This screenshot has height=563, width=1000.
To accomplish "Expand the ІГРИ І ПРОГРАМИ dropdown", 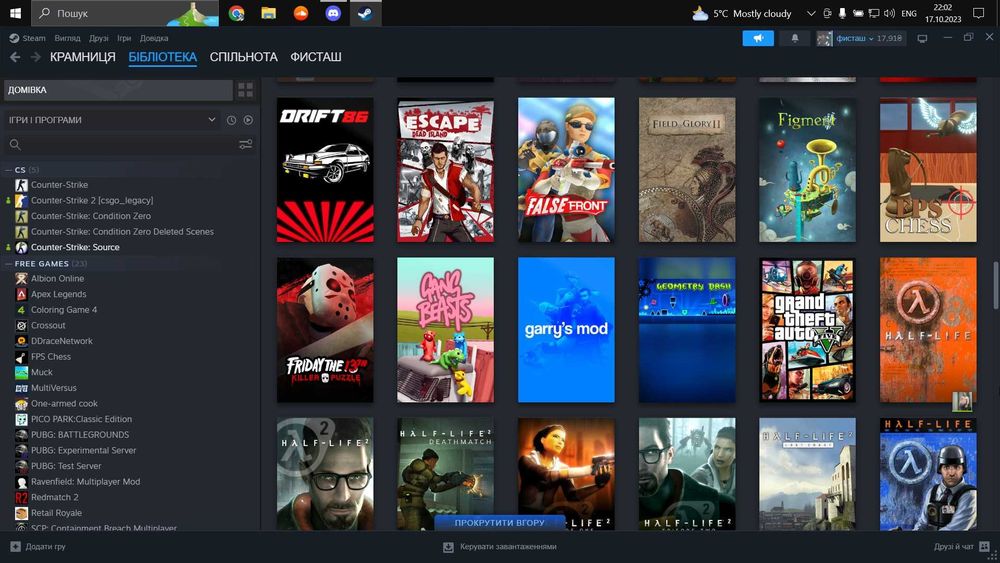I will [112, 120].
